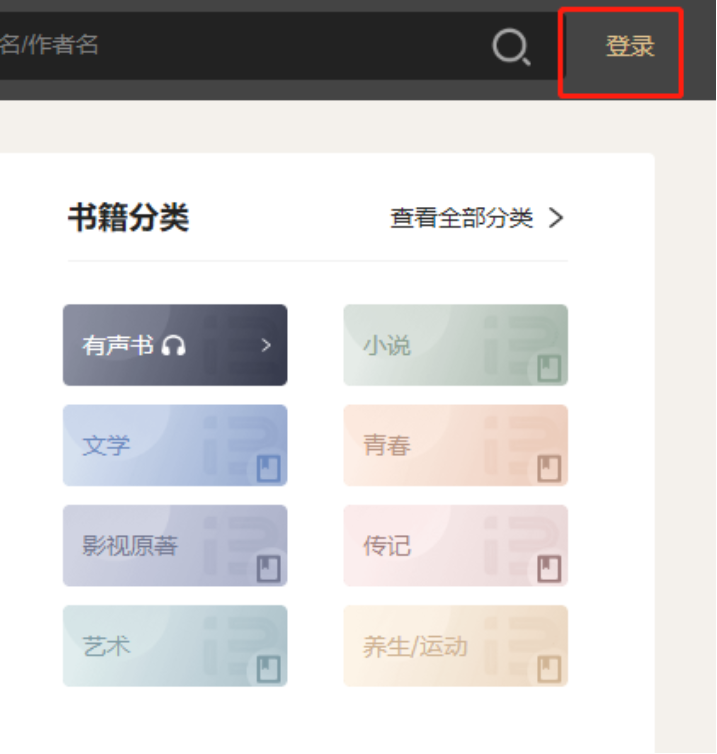The image size is (717, 754).
Task: Open the 传记 category
Action: 455,546
